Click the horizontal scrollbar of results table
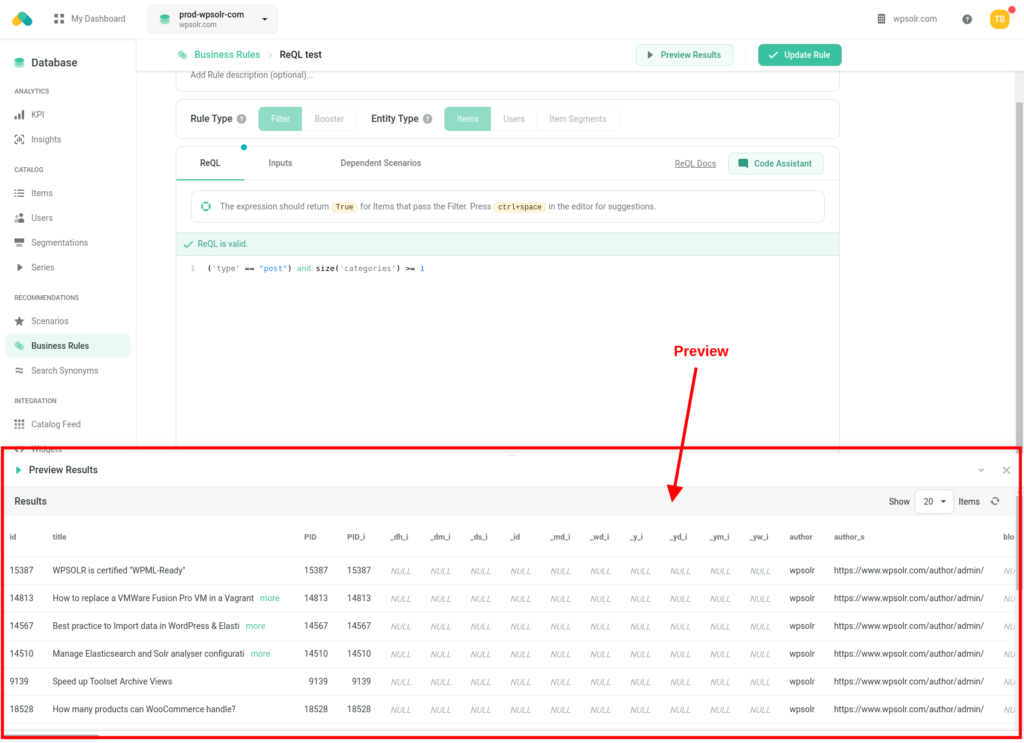The image size is (1024, 743). (x=52, y=736)
